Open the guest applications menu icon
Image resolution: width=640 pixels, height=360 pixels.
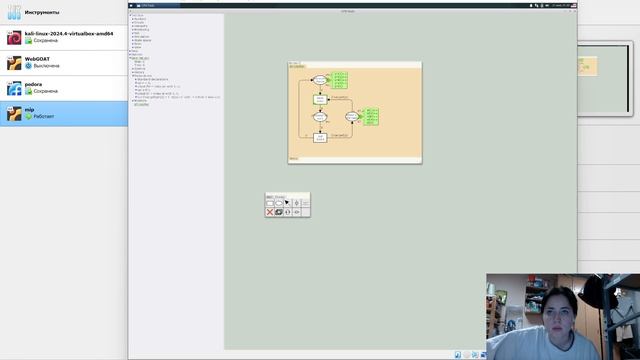pyautogui.click(x=131, y=6)
